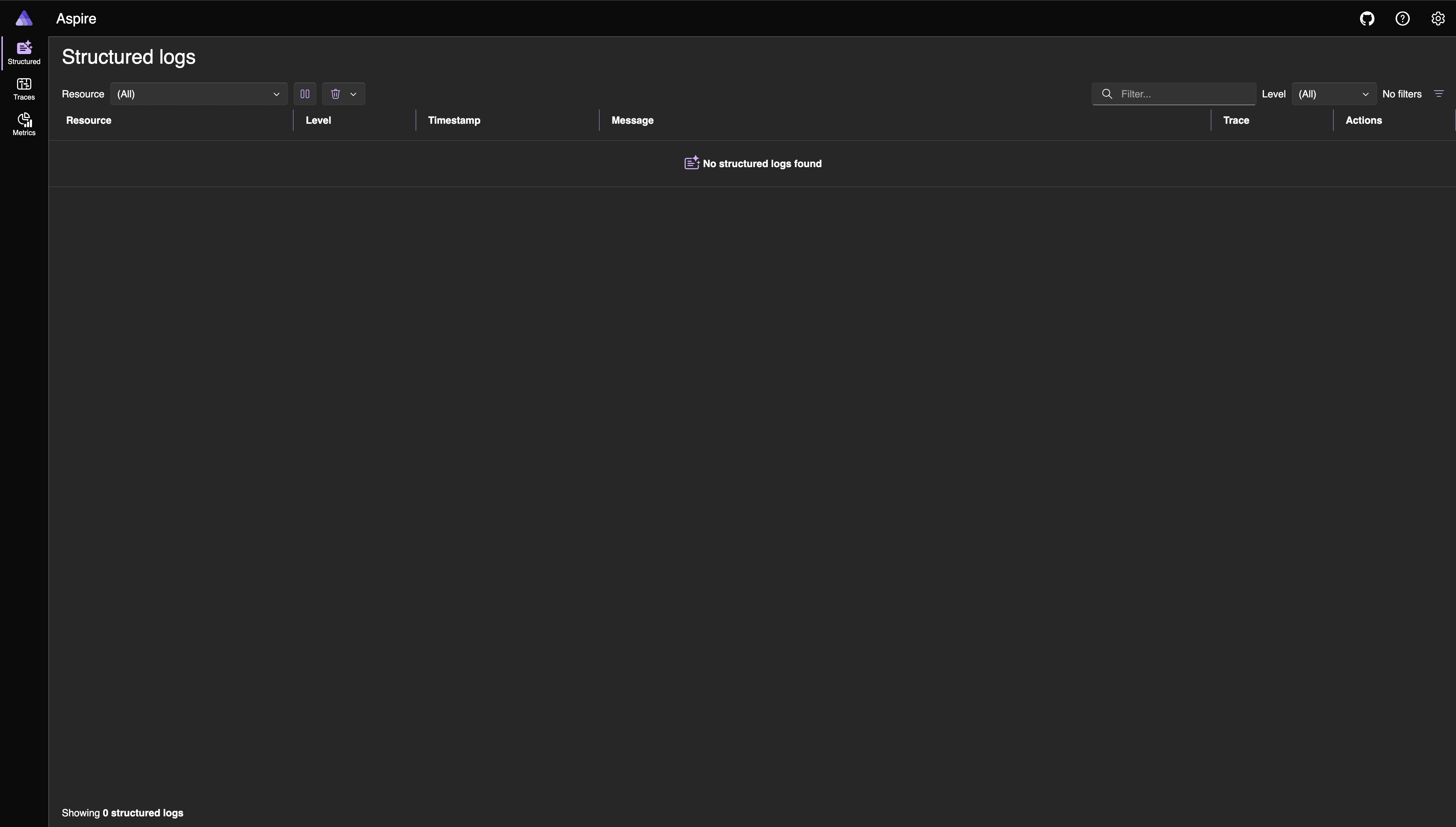
Task: Open the add filter icon
Action: click(1438, 94)
